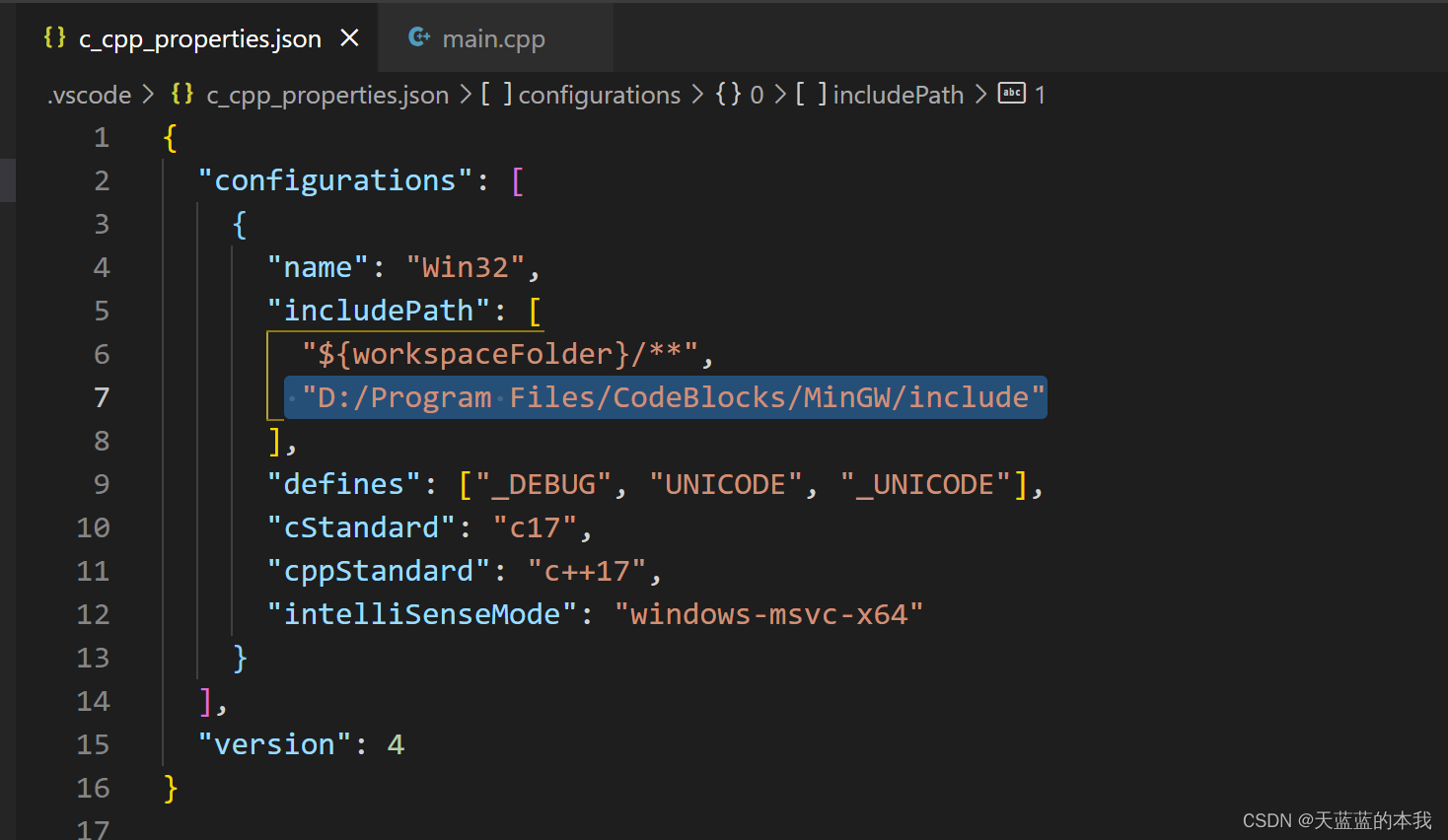Expand the chevron after breadcrumb 0
The height and width of the screenshot is (840, 1448).
click(x=780, y=95)
